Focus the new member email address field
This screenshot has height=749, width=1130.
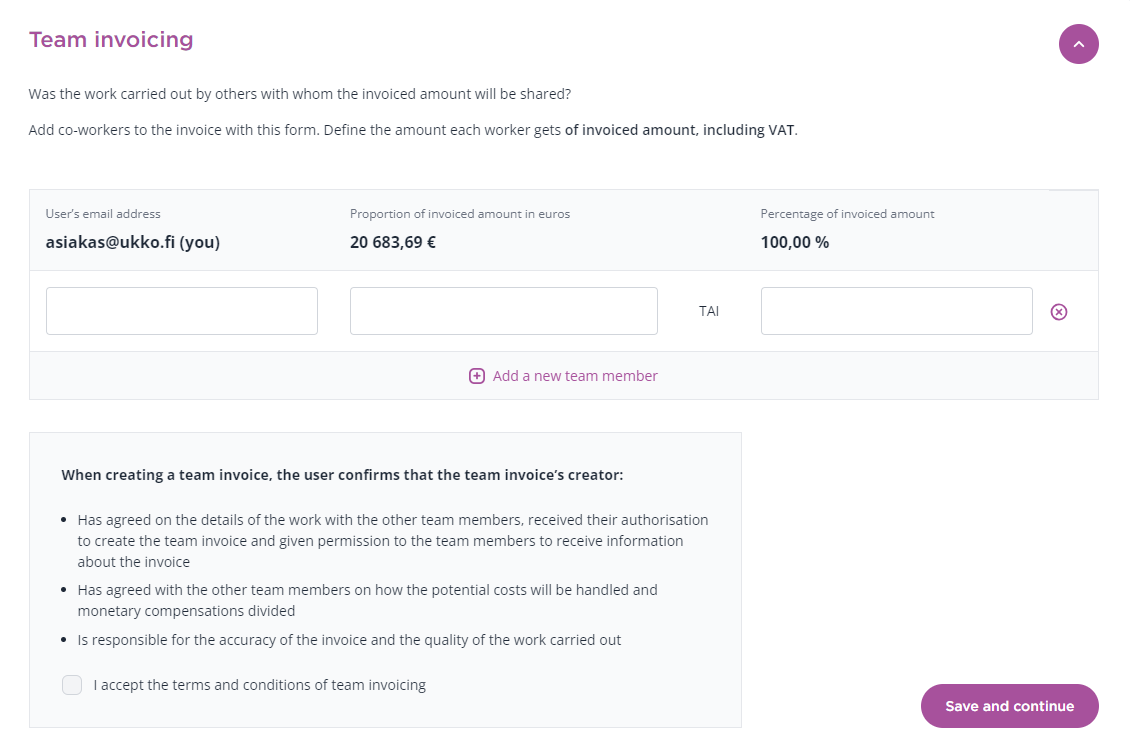pyautogui.click(x=182, y=311)
